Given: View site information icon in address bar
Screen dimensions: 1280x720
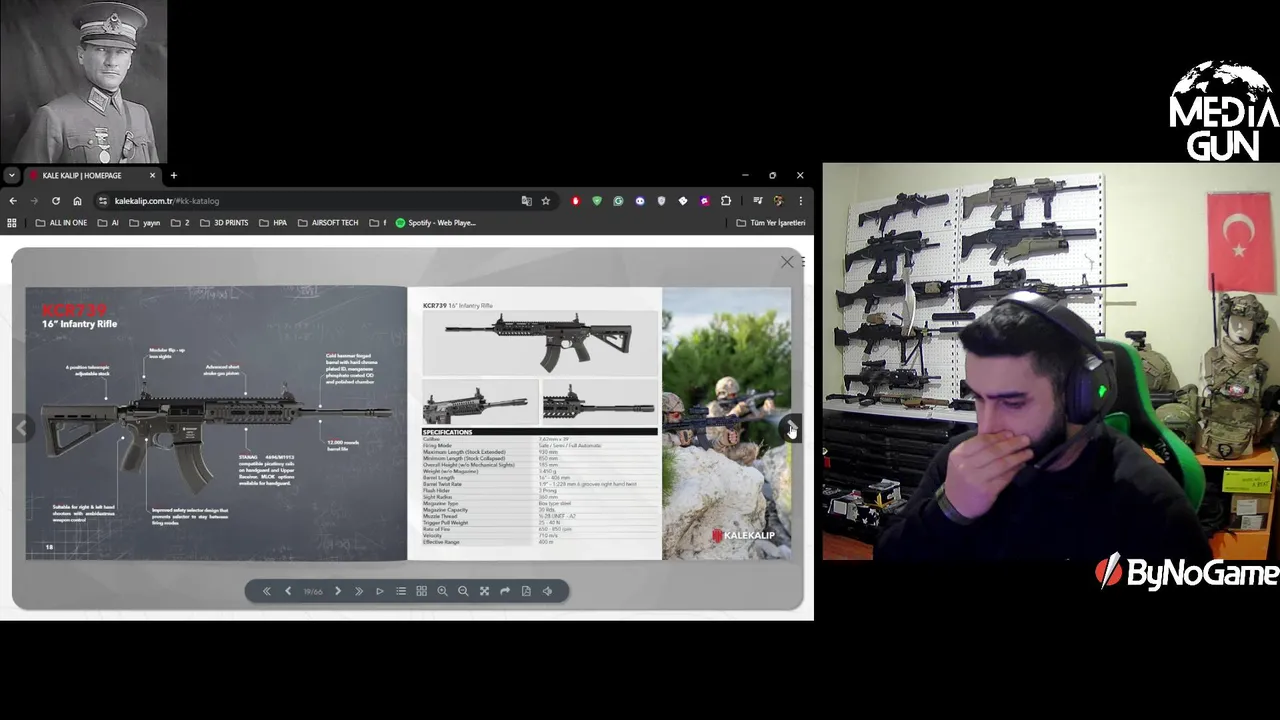Looking at the screenshot, I should coord(103,201).
